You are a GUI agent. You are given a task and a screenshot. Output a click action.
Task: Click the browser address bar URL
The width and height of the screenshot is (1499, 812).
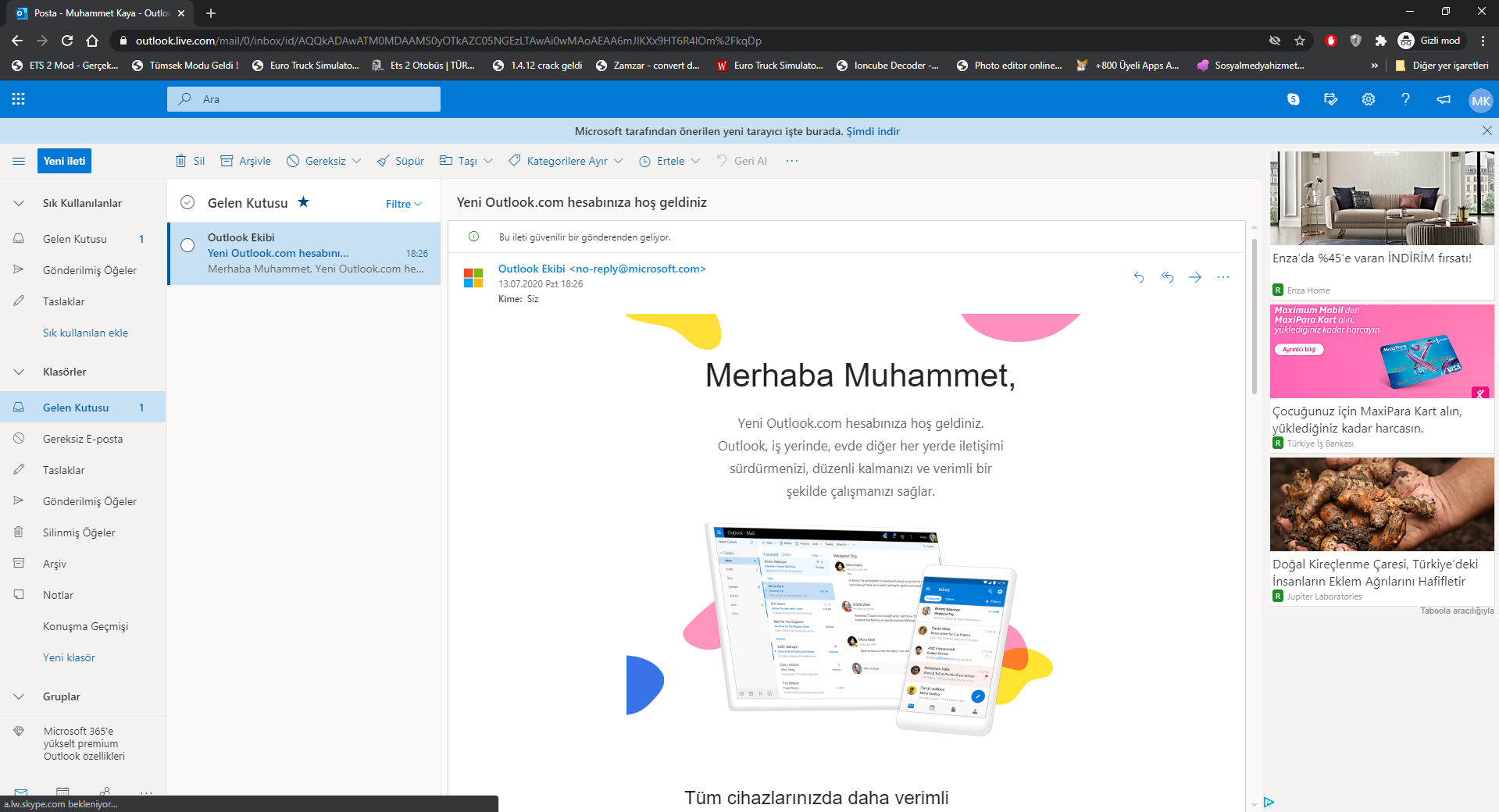coord(448,41)
